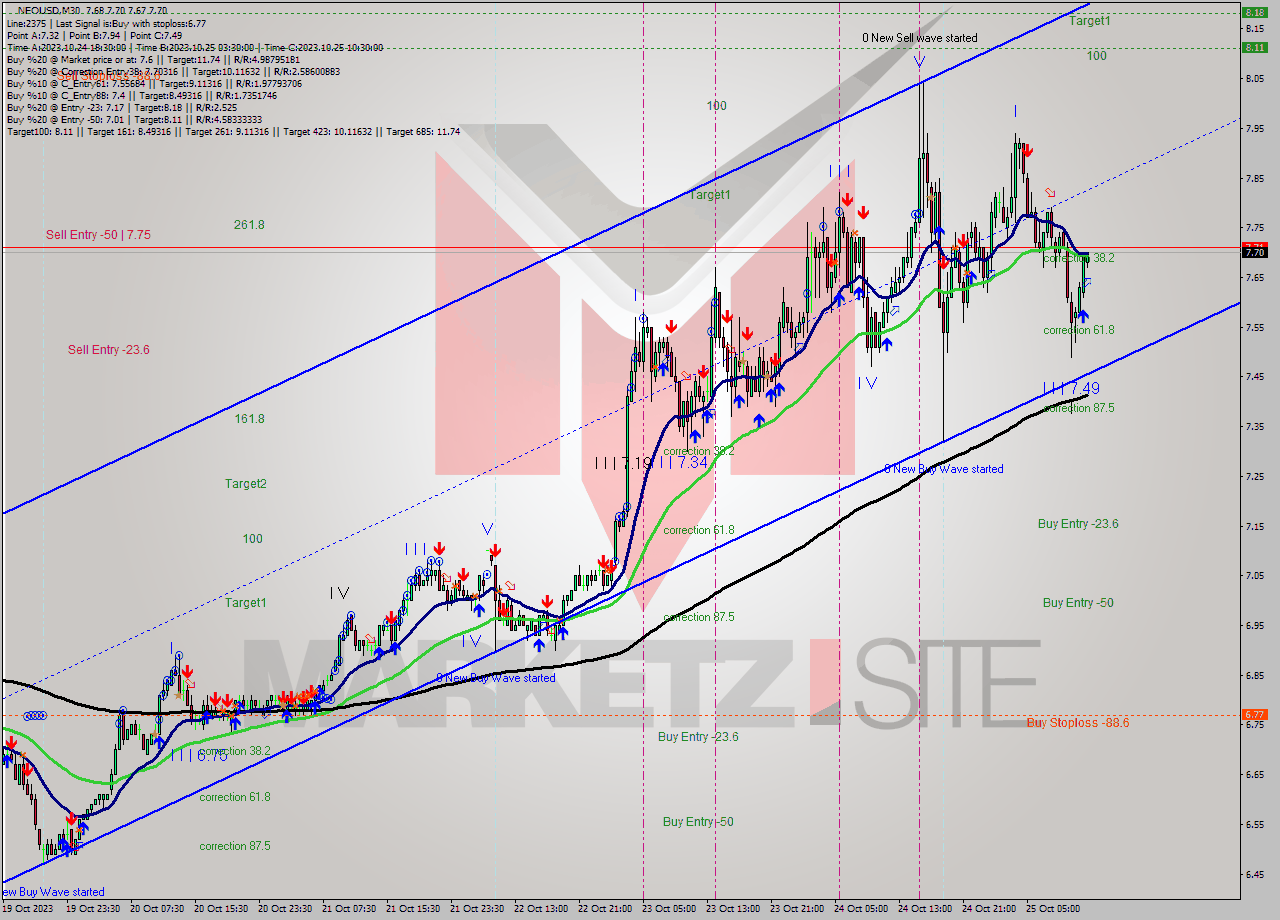Click the 6.45 price axis label
Viewport: 1280px width, 920px height.
[x=1256, y=875]
